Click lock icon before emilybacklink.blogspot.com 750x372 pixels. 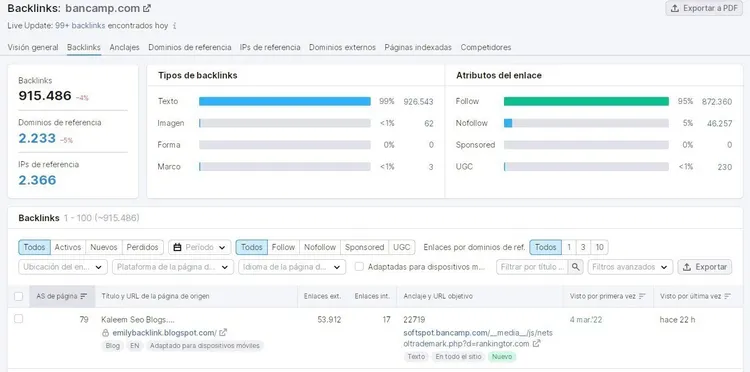pyautogui.click(x=106, y=333)
